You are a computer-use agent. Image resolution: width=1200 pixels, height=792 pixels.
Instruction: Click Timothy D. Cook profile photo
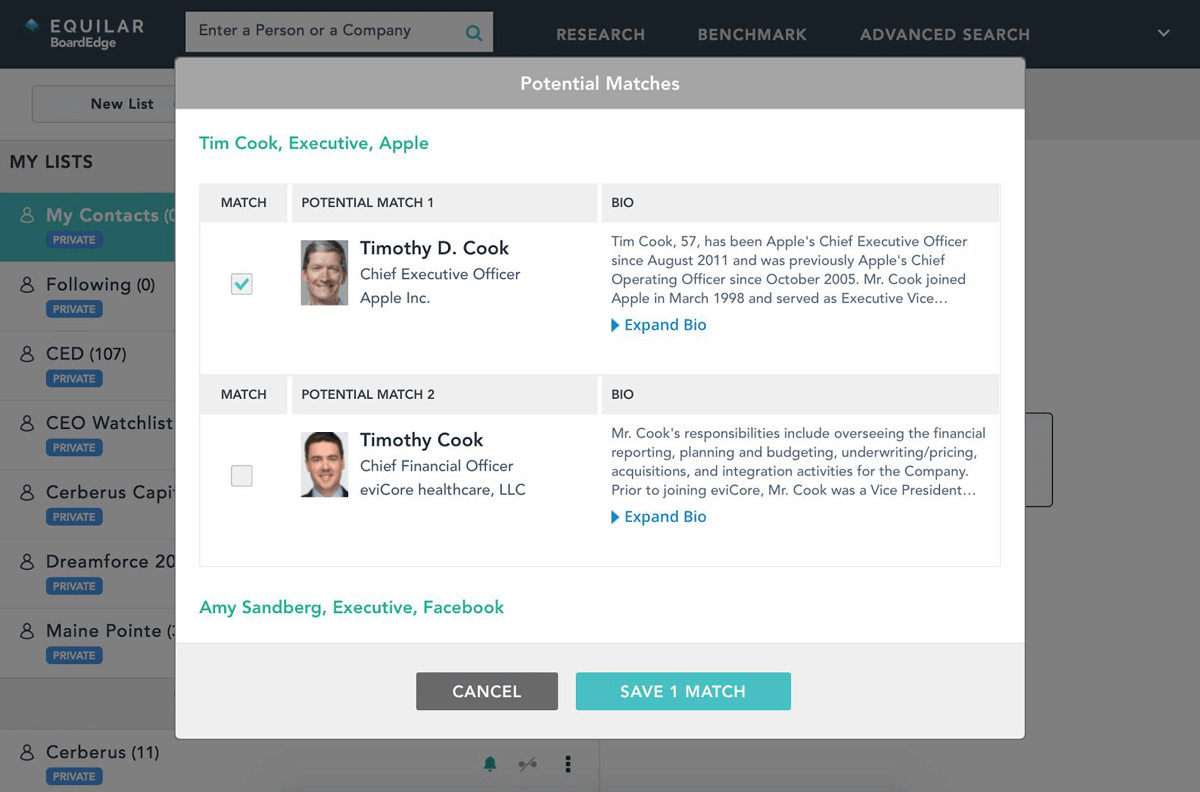click(324, 272)
